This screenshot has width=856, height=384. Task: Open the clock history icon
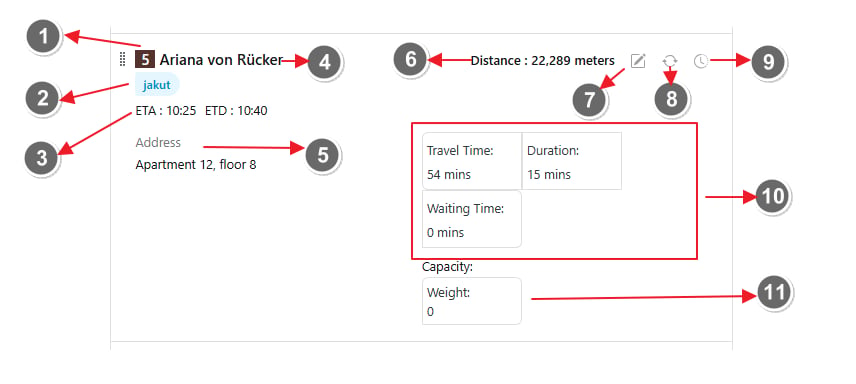(701, 61)
